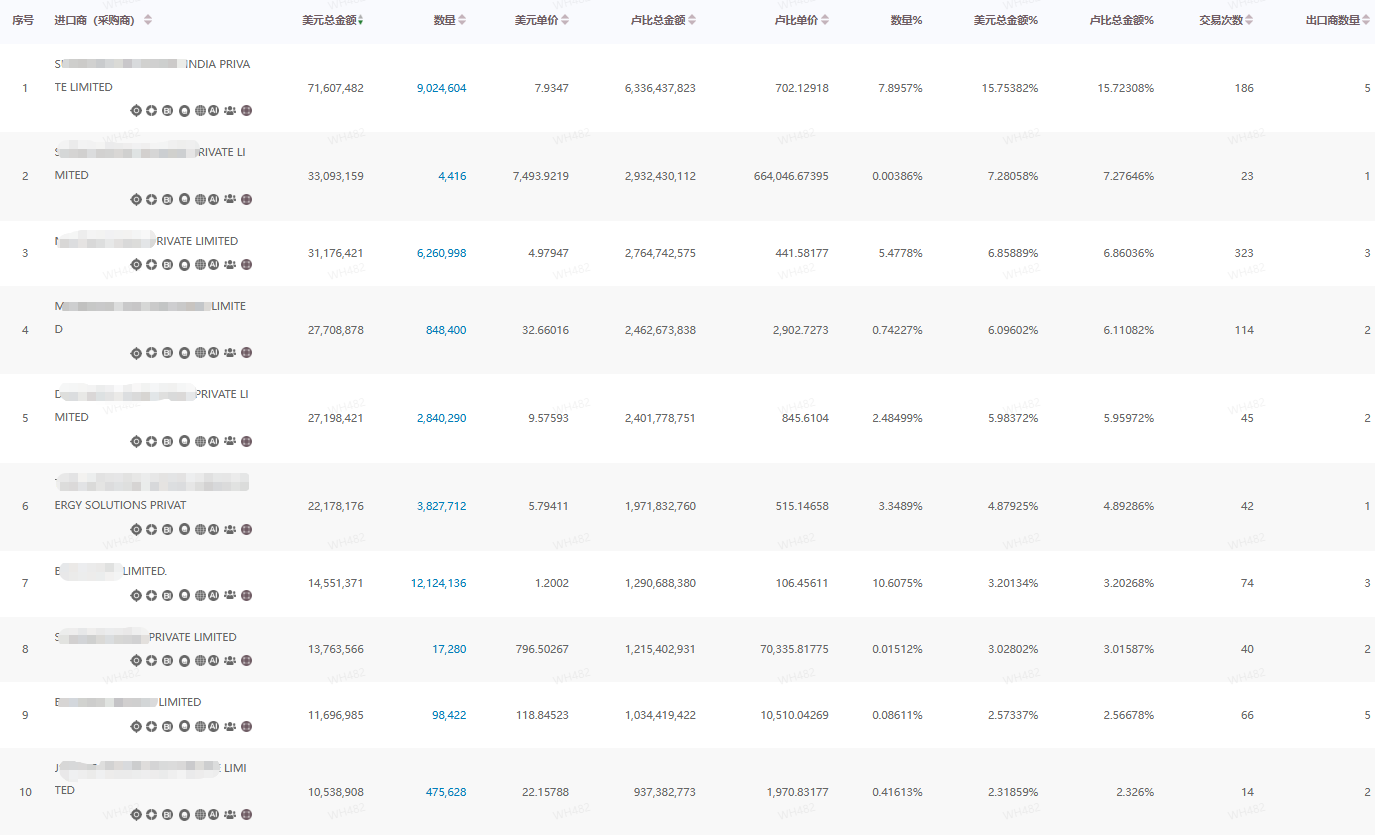Click the globe icon in row 8
1394x835 pixels.
200,661
